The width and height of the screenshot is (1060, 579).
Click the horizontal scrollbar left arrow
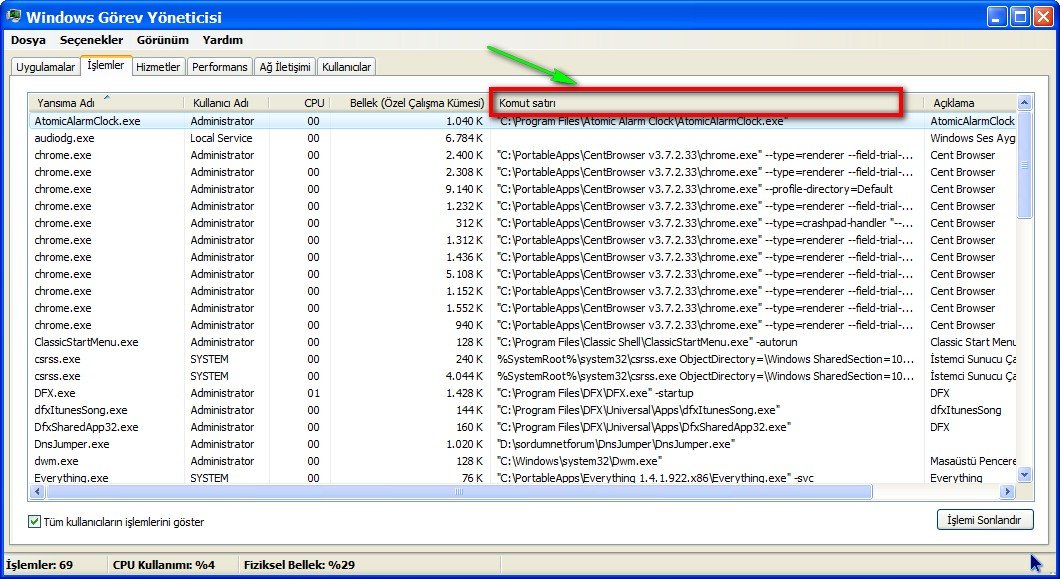coord(37,492)
